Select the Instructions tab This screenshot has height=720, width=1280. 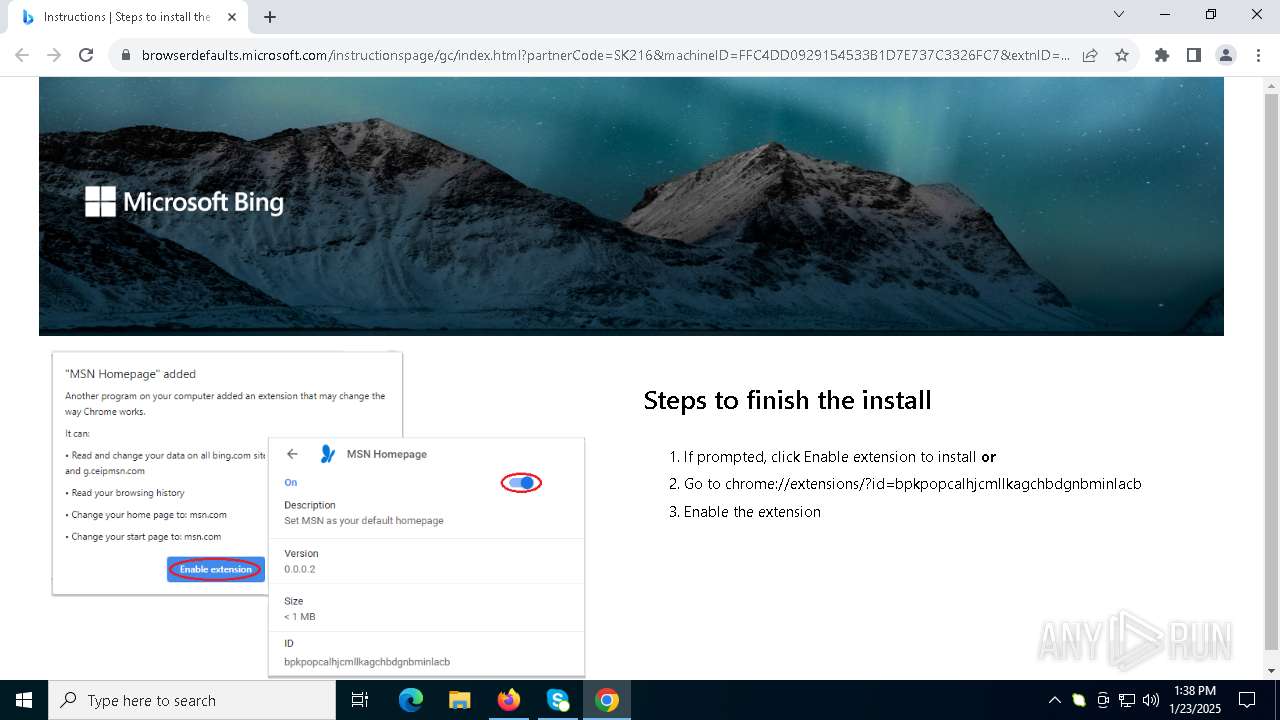[127, 17]
